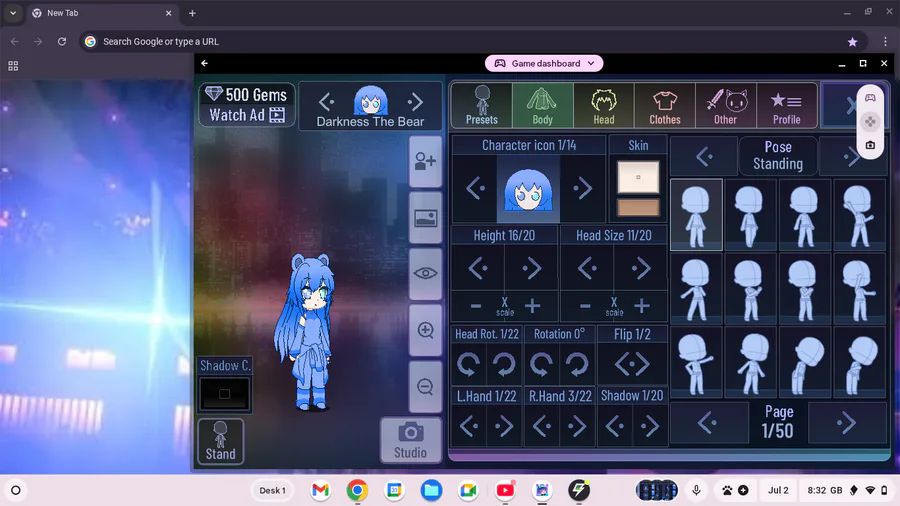900x506 pixels.
Task: Open YouTube from the shelf
Action: [x=505, y=490]
